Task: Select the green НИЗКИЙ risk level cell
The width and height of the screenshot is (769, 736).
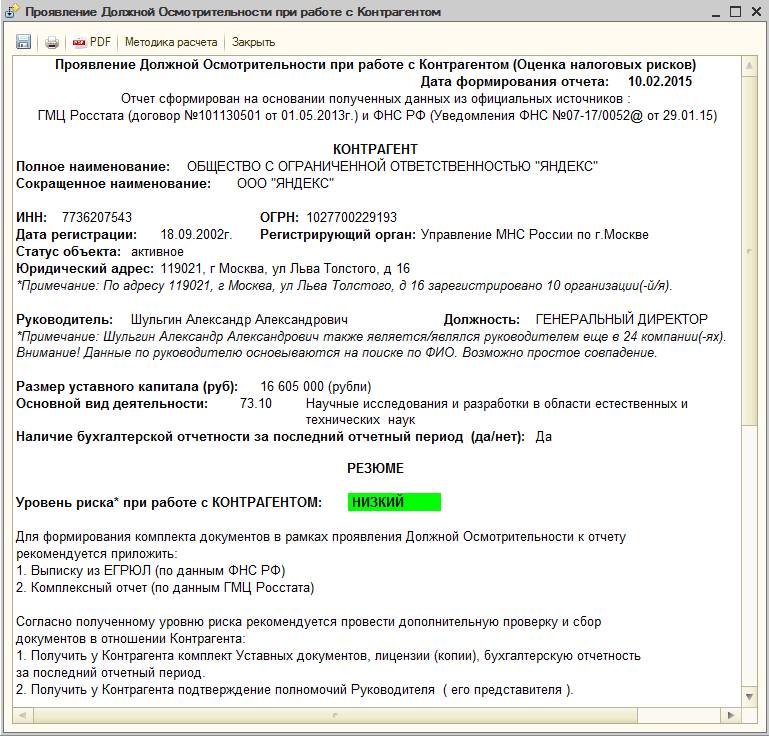Action: [x=394, y=502]
